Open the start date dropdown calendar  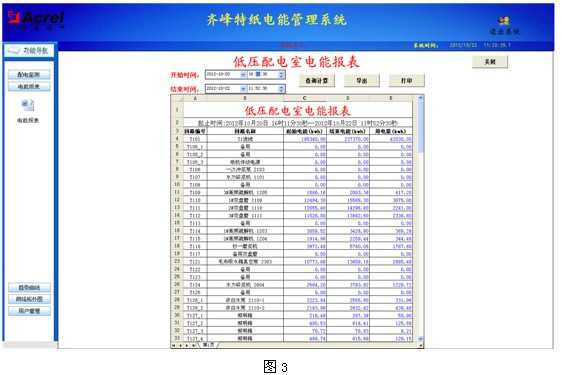tap(243, 75)
